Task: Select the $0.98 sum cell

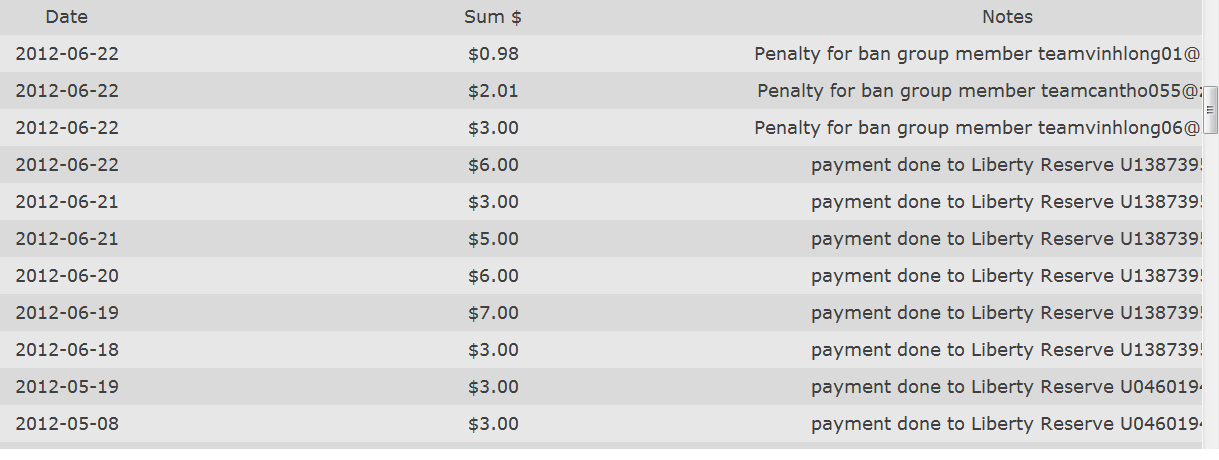Action: 493,54
